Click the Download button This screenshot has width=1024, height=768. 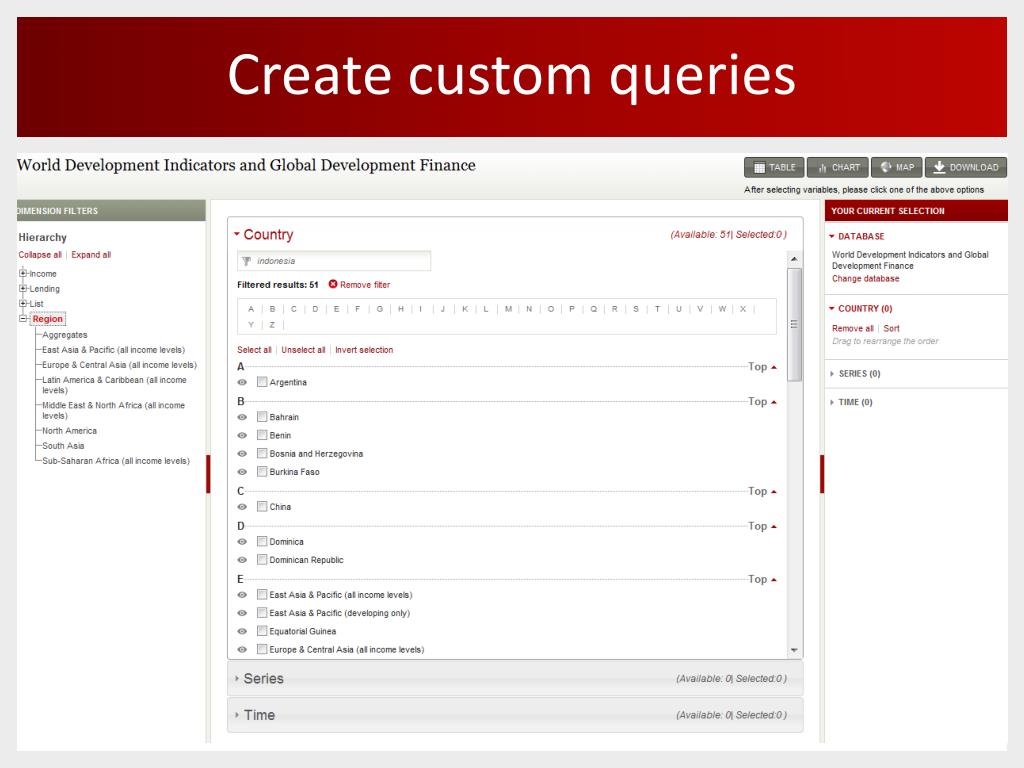[966, 167]
